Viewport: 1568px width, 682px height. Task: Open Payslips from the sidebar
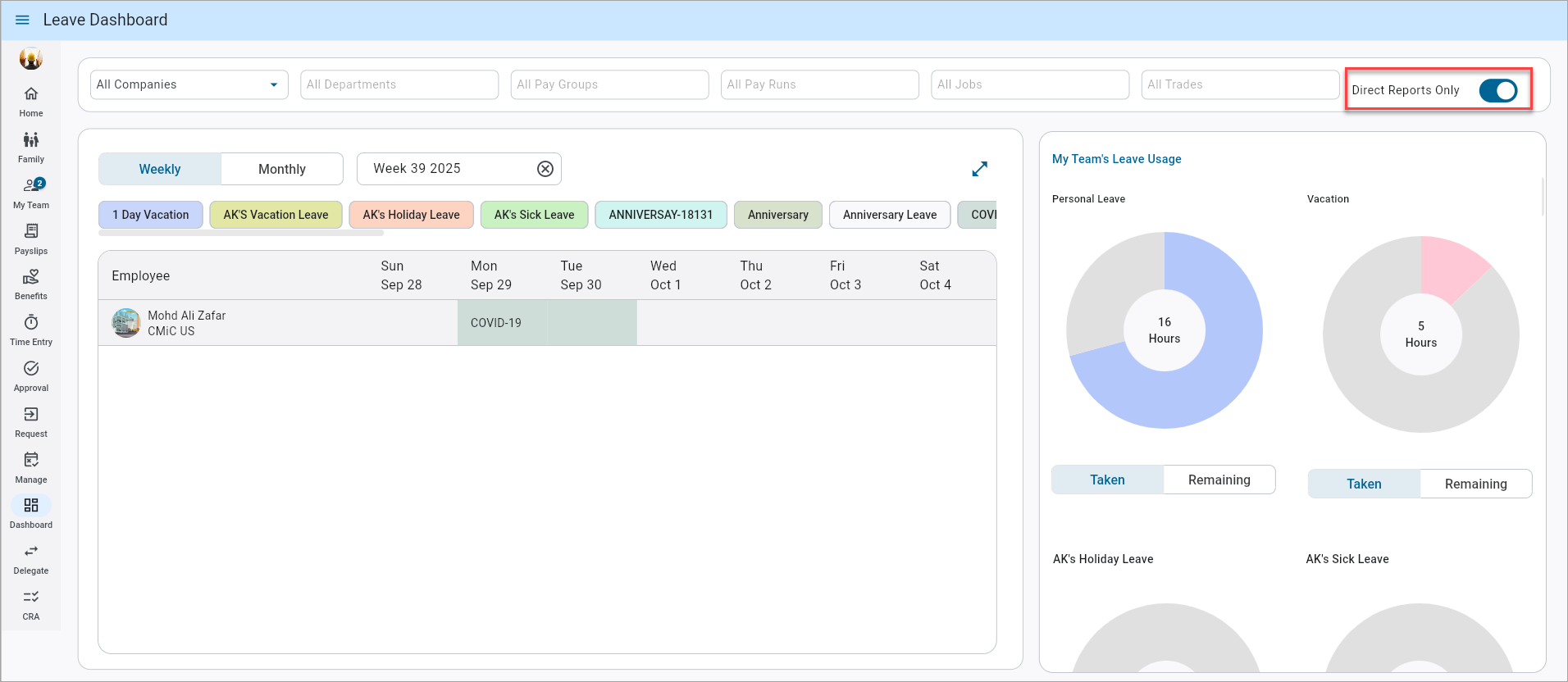(x=31, y=232)
